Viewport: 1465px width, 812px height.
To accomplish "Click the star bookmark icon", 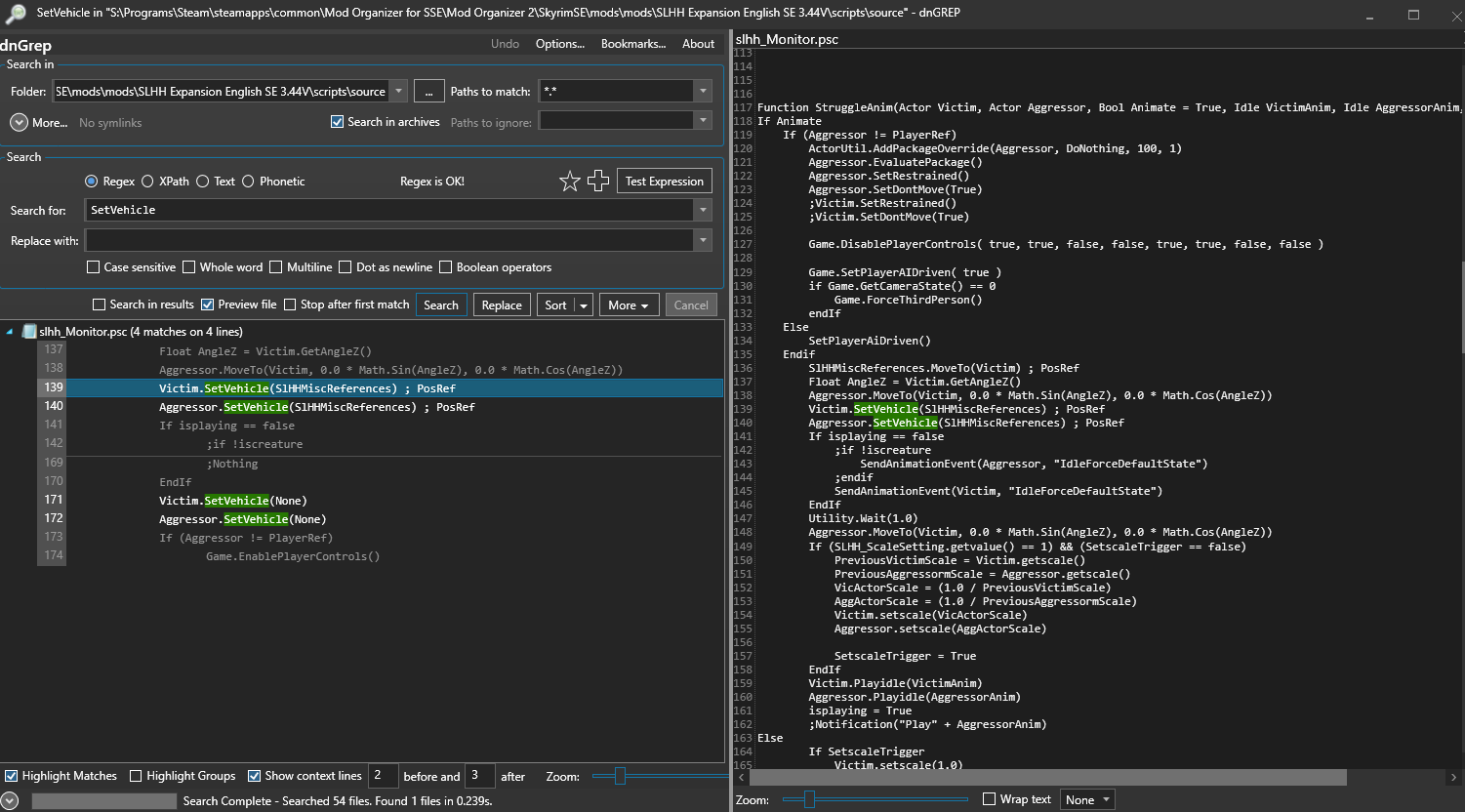I will pyautogui.click(x=570, y=182).
